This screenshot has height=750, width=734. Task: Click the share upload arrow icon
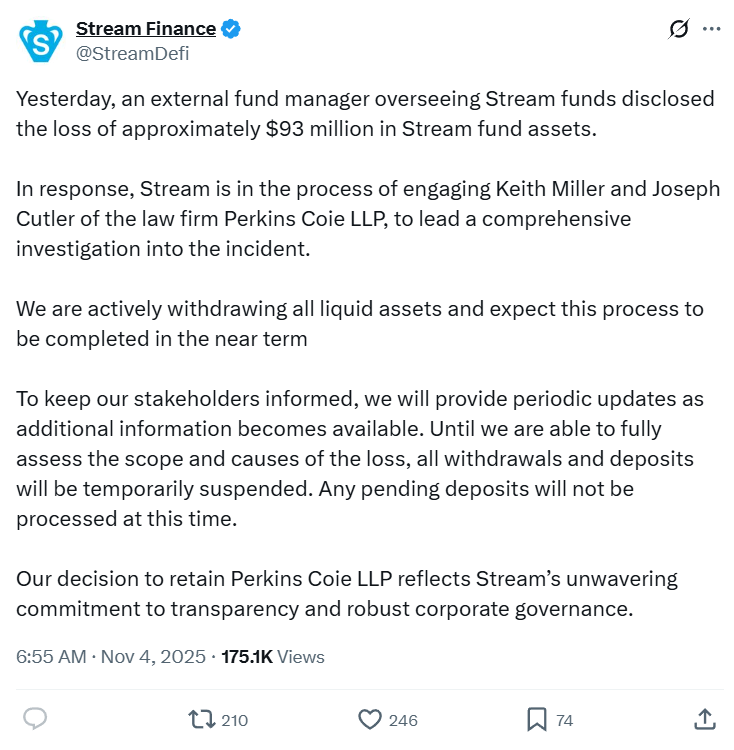(x=705, y=719)
